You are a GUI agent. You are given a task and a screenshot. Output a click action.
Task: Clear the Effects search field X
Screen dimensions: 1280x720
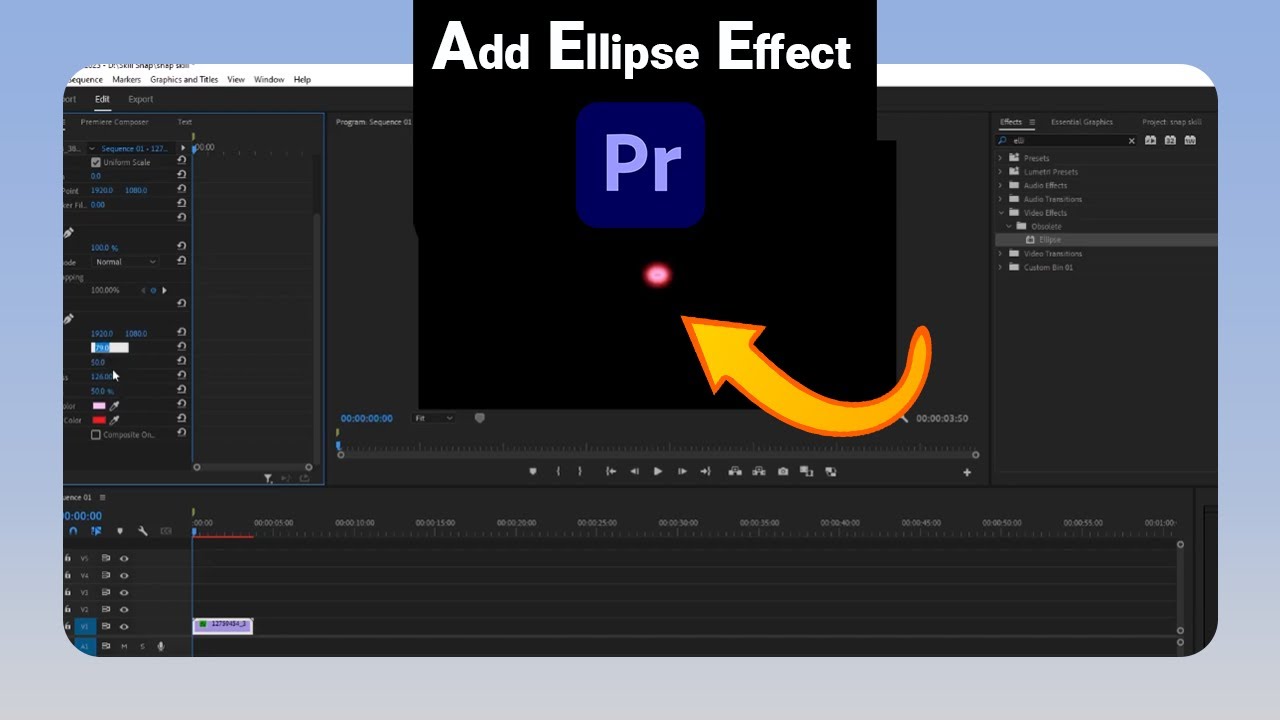click(1132, 141)
